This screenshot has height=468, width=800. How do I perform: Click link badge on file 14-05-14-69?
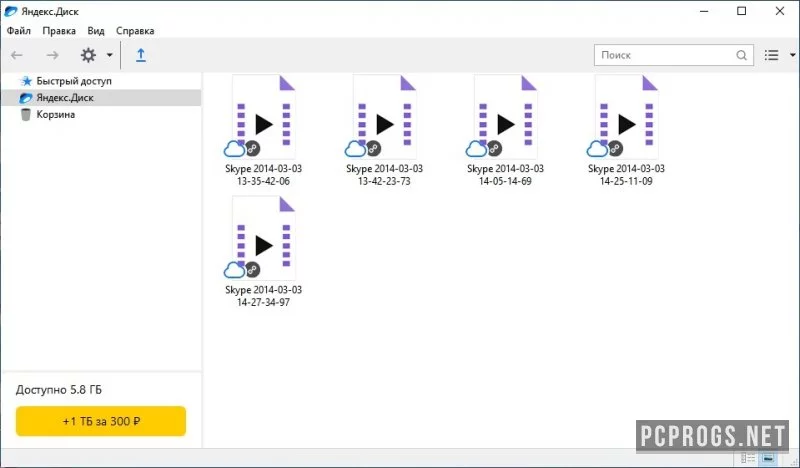[x=494, y=149]
